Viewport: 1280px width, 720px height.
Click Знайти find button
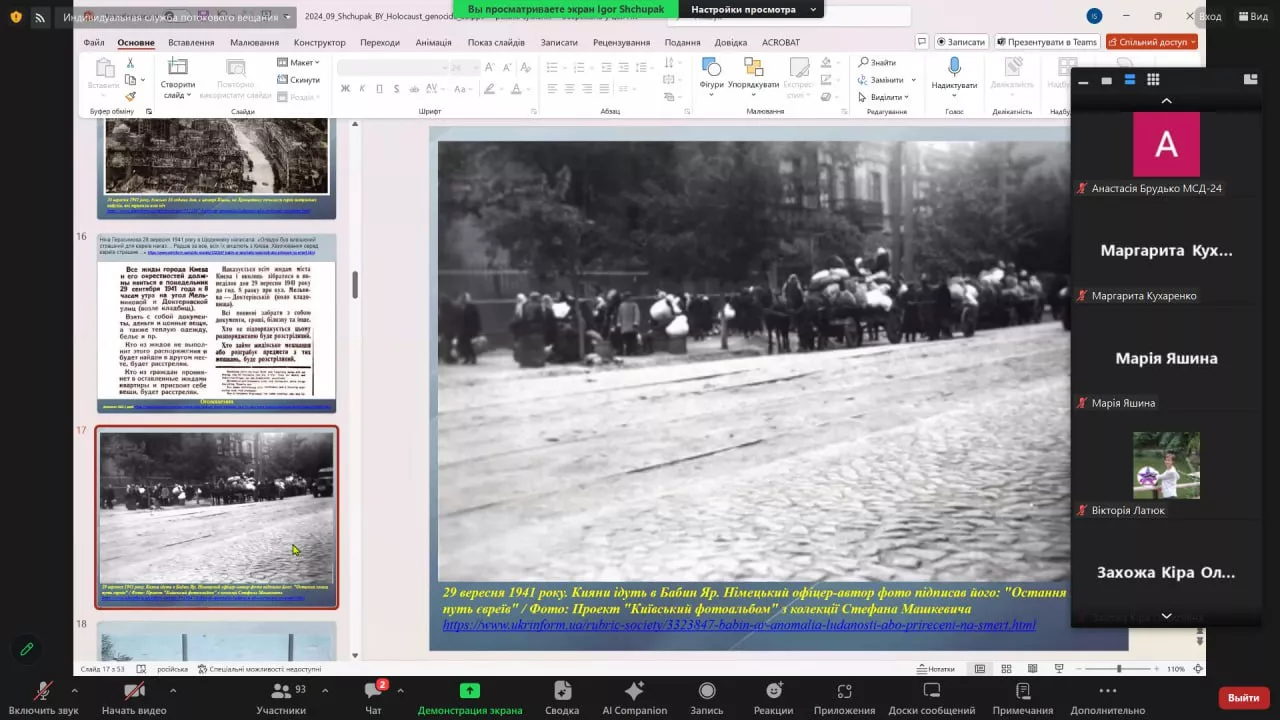pos(877,63)
